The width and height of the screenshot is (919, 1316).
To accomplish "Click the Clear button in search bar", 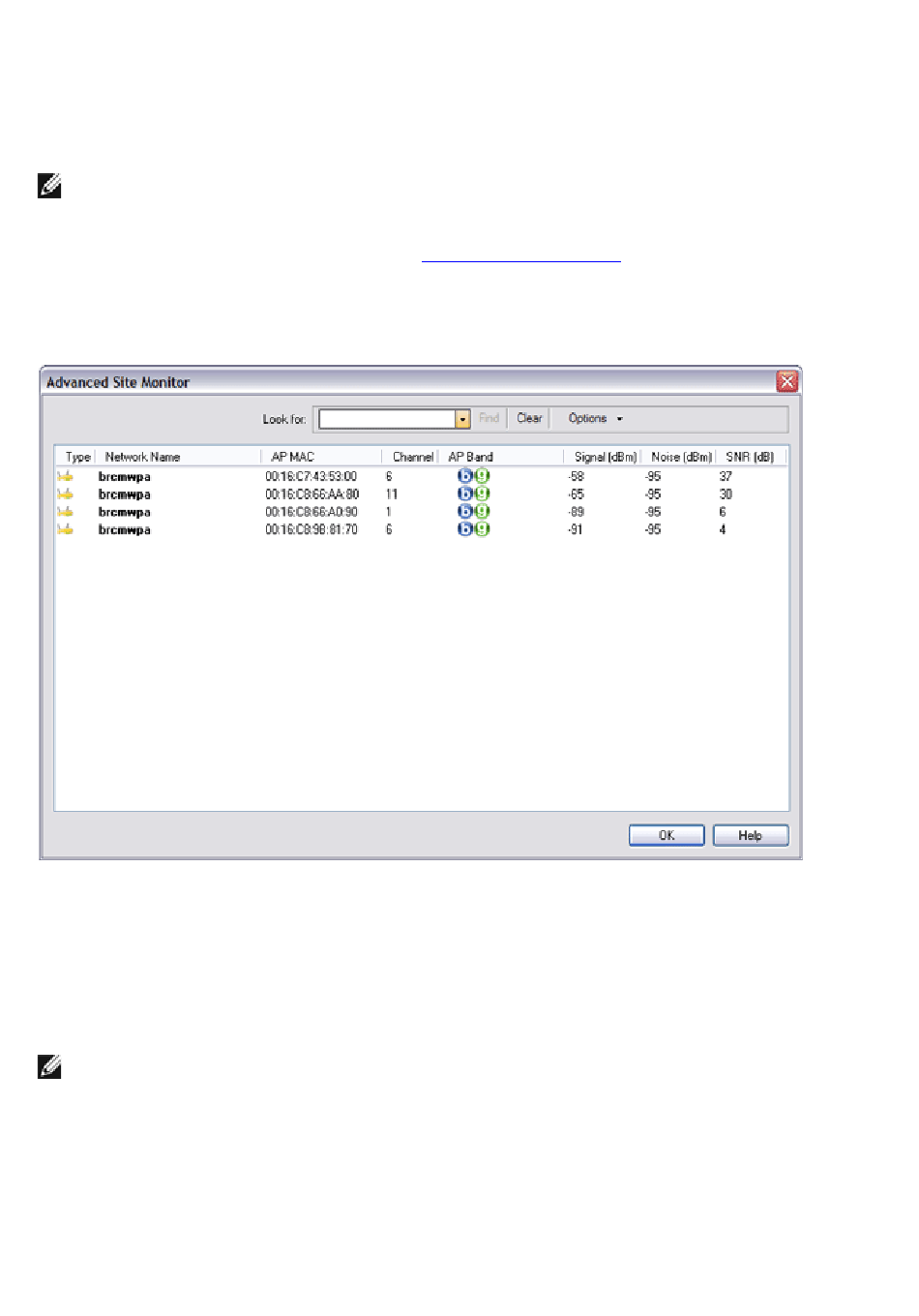I will pyautogui.click(x=529, y=419).
